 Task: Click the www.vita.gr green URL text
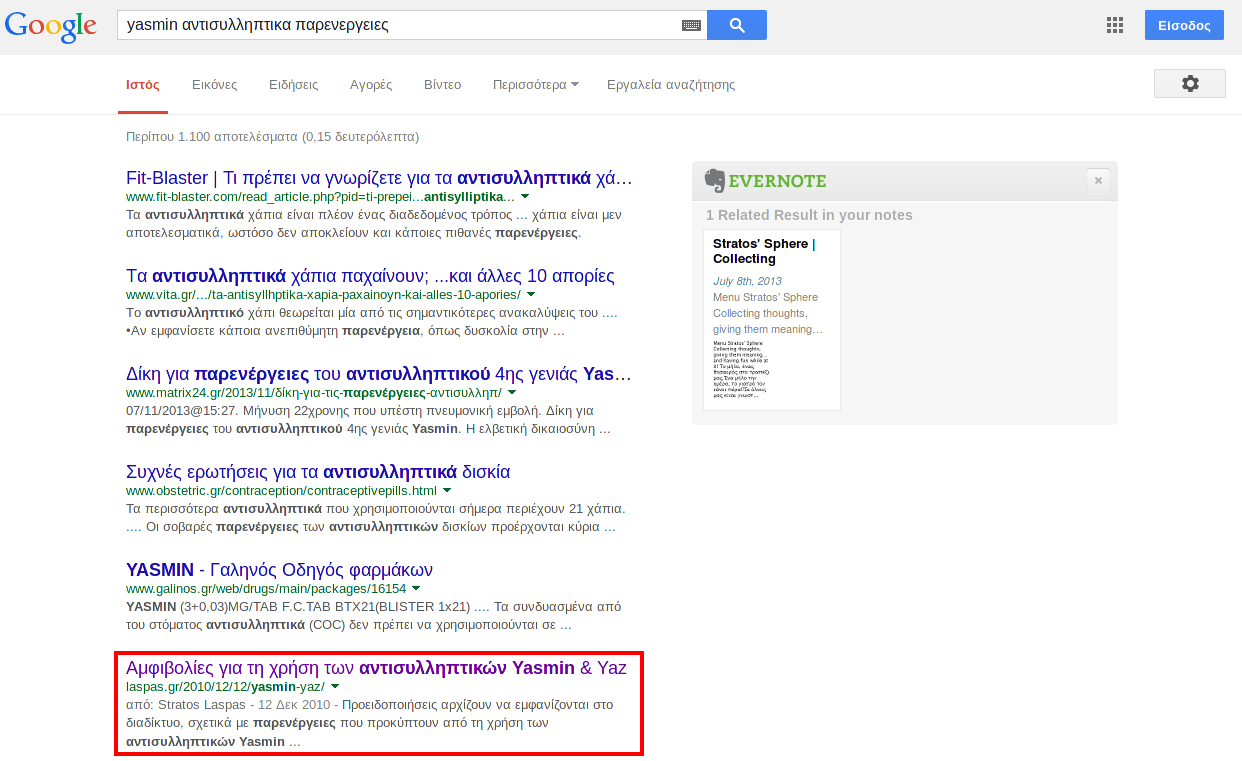coord(323,295)
